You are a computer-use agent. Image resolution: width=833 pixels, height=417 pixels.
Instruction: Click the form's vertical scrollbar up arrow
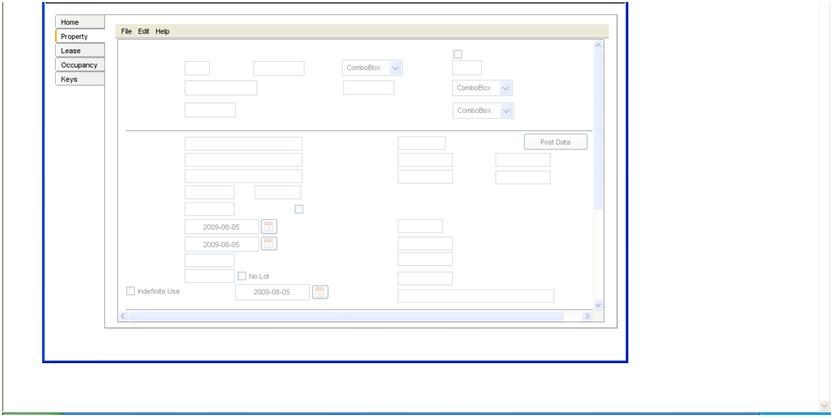tap(598, 46)
